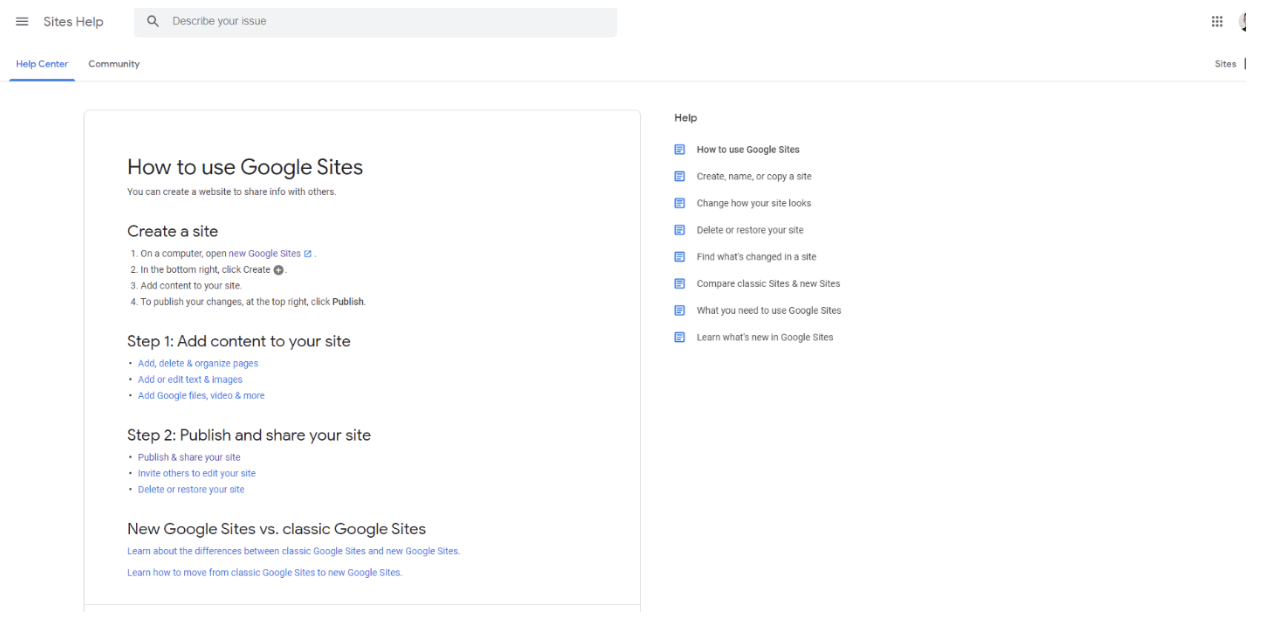The height and width of the screenshot is (626, 1278).
Task: Open the Sites link at top right
Action: (x=1225, y=64)
